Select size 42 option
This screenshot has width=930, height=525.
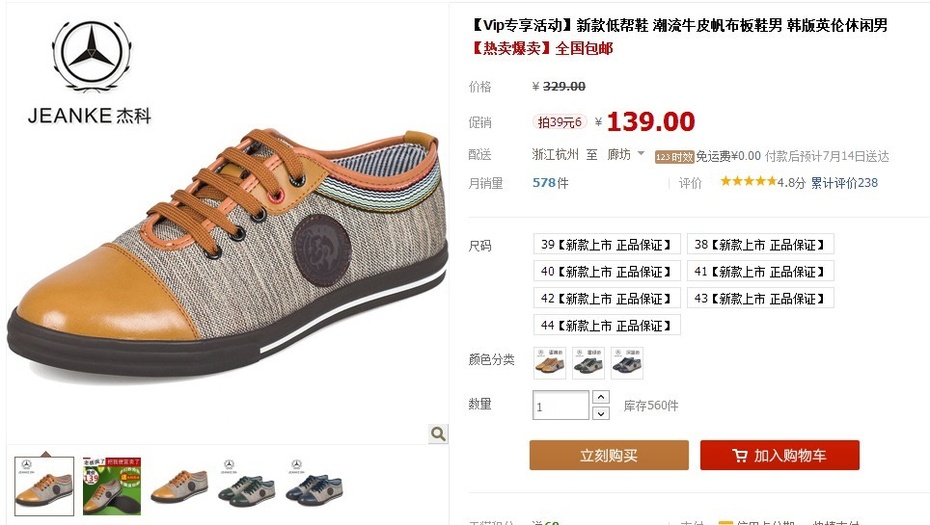[607, 298]
